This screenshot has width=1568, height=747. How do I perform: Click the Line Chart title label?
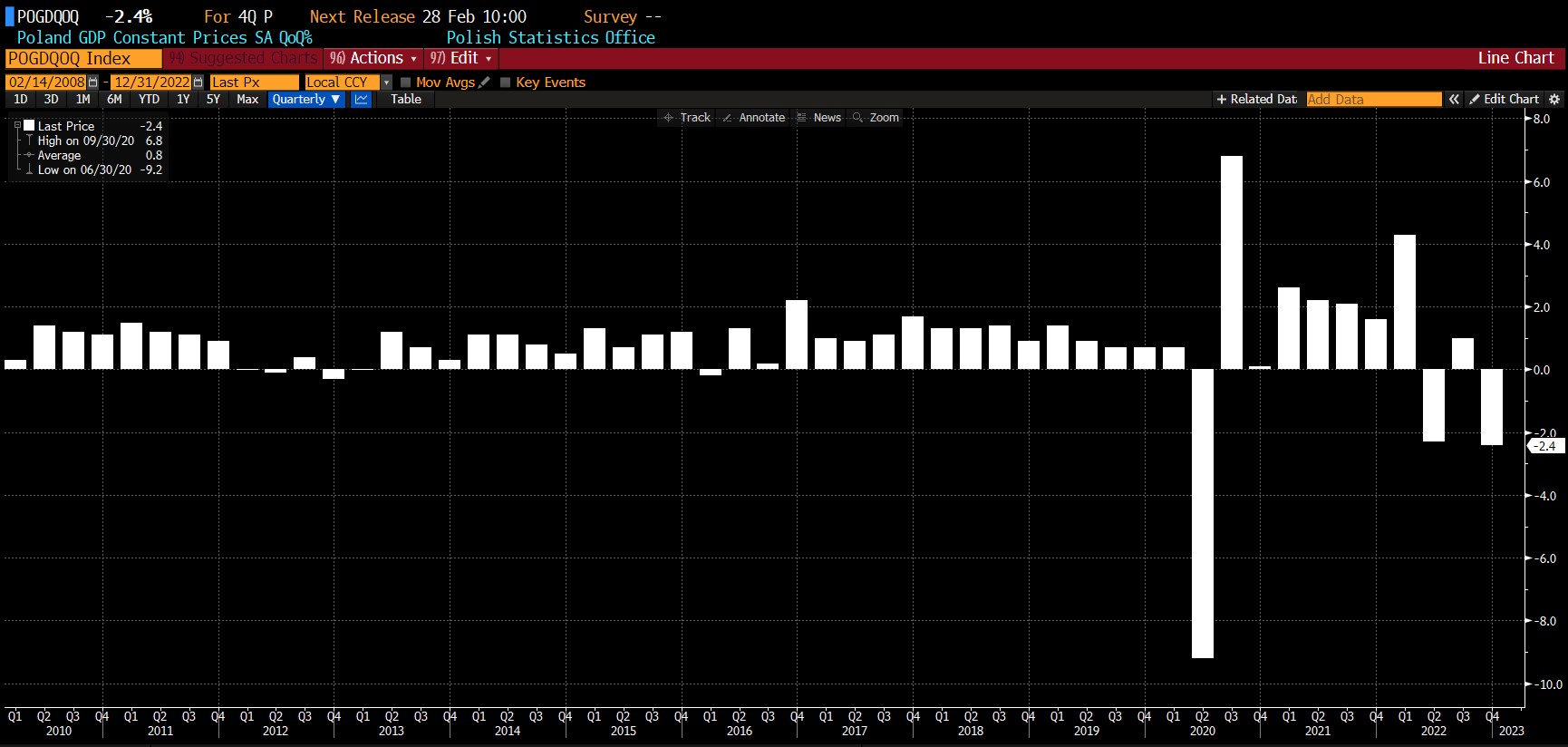pyautogui.click(x=1515, y=58)
